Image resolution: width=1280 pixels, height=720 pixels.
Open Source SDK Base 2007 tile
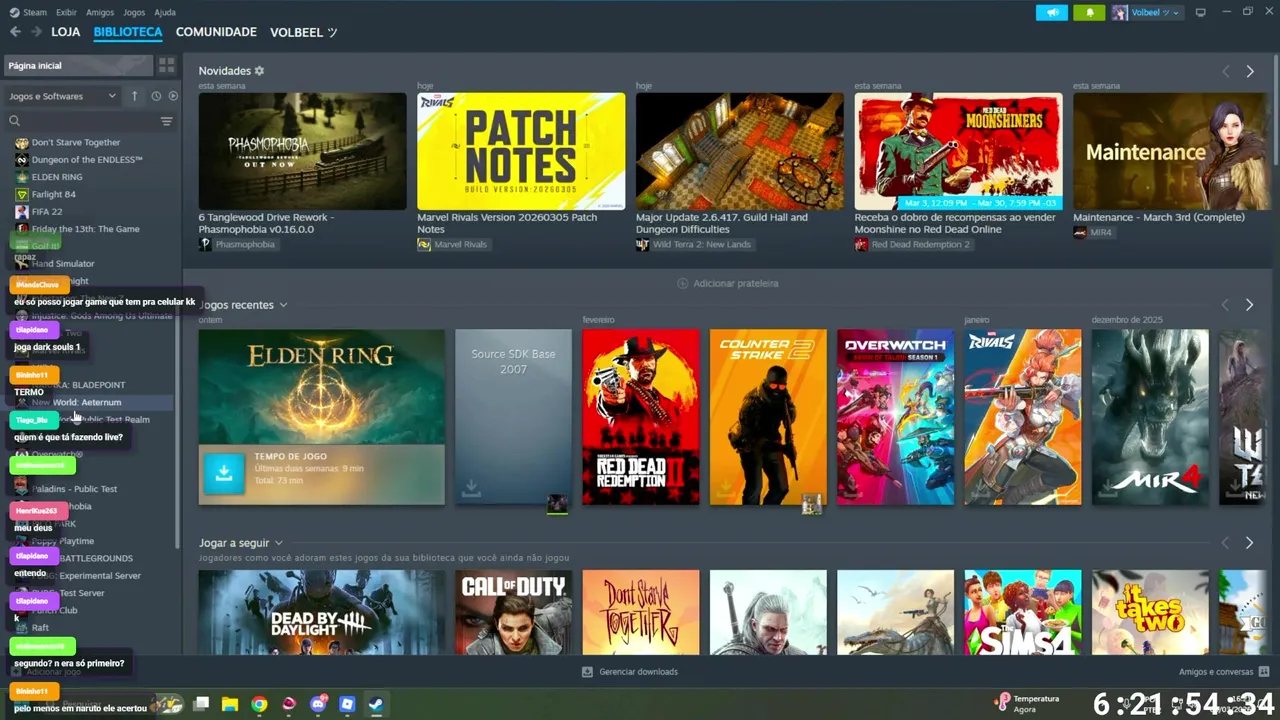coord(513,417)
